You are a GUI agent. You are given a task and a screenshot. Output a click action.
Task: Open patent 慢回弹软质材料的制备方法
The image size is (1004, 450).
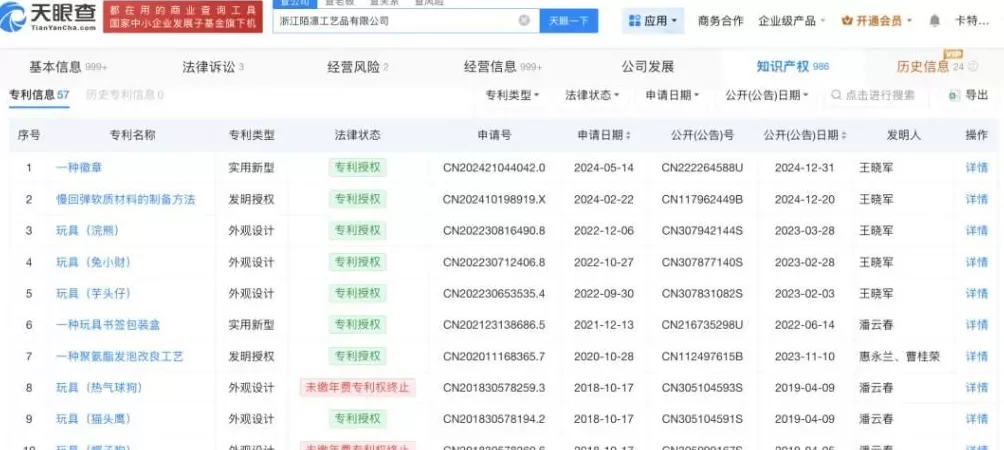[126, 199]
